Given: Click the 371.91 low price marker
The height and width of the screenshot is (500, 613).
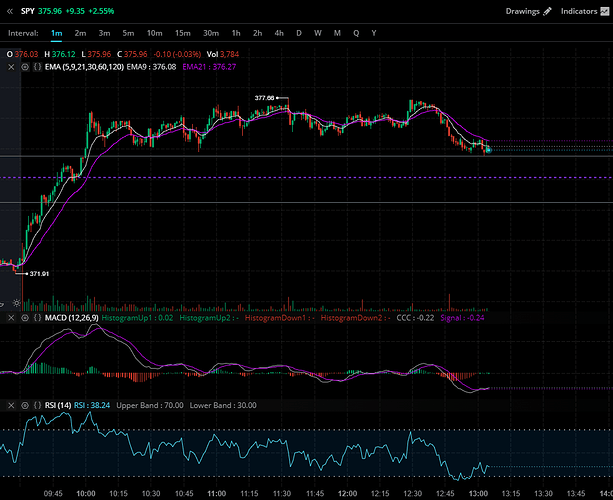Looking at the screenshot, I should [39, 274].
